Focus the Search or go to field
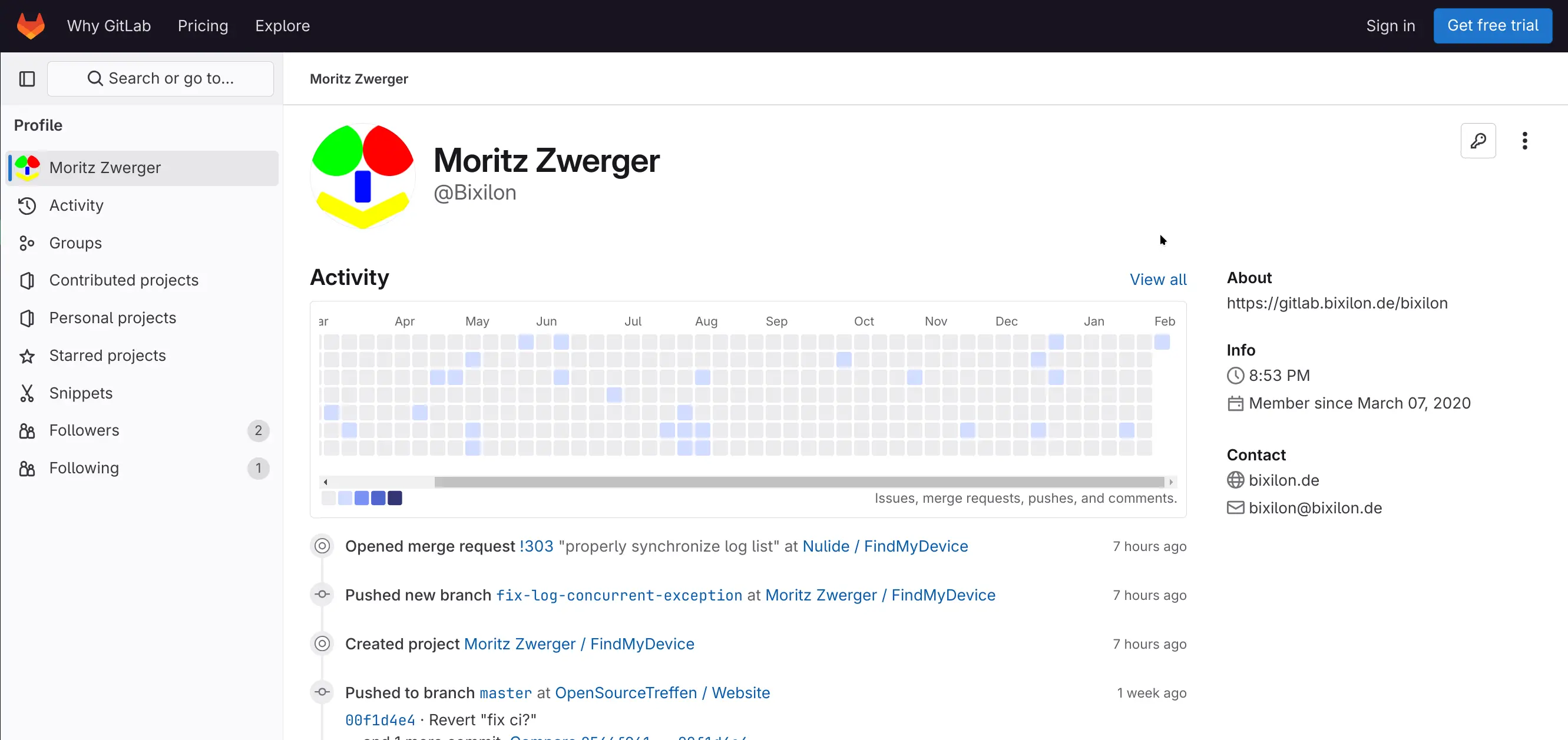This screenshot has width=1568, height=740. pos(160,78)
